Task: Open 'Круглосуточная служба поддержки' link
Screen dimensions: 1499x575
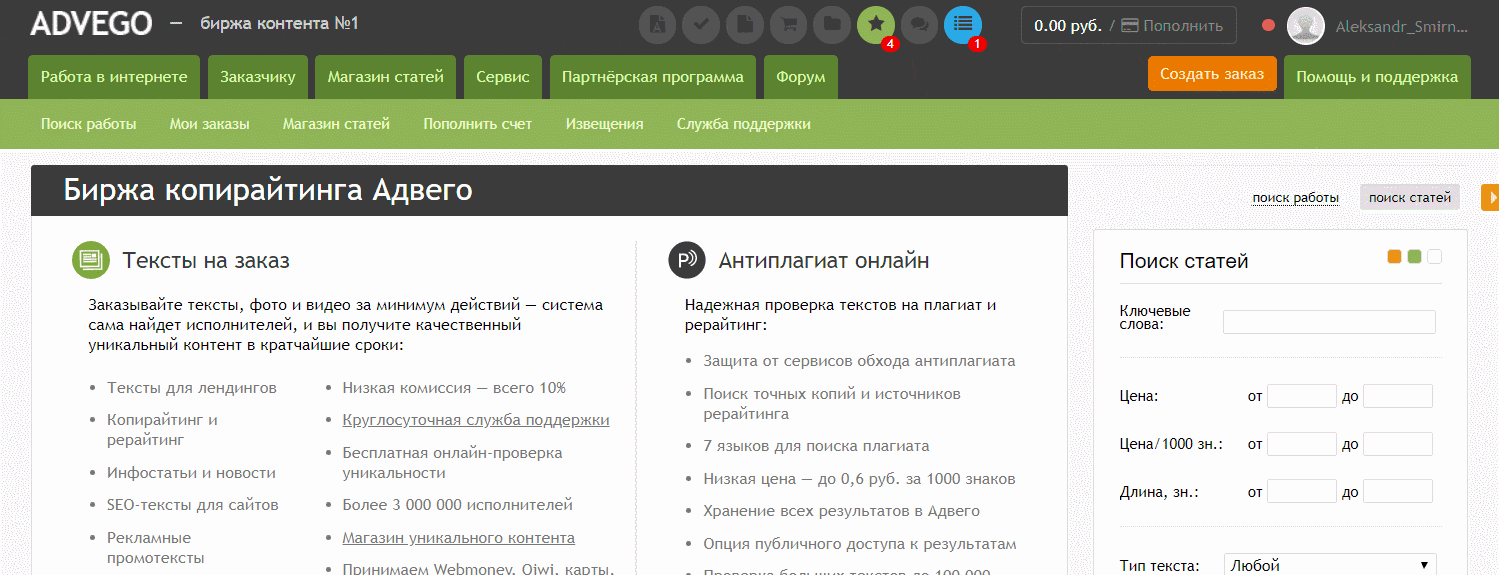Action: (x=476, y=420)
